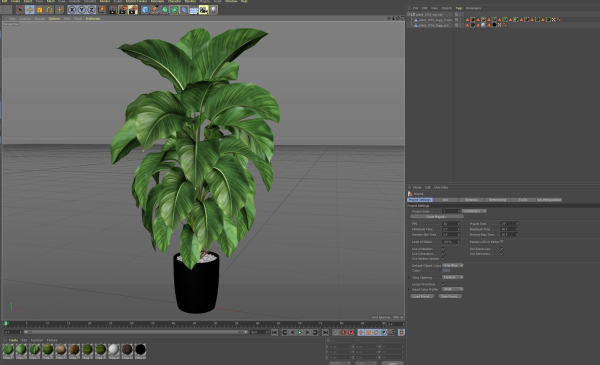
Task: Toggle Y axis lock
Action: (x=82, y=10)
